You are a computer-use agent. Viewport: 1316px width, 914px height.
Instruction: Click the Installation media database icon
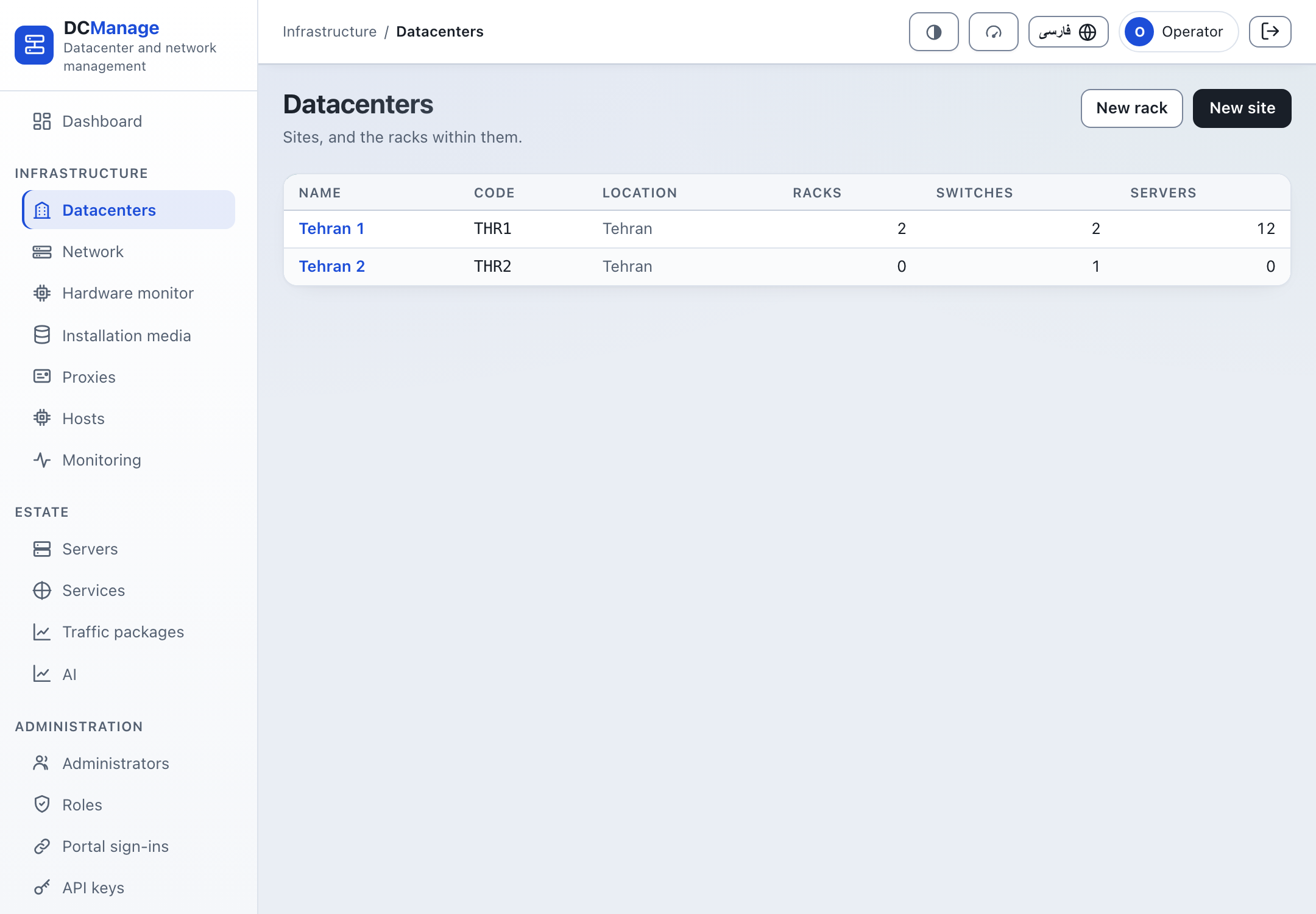pos(42,335)
